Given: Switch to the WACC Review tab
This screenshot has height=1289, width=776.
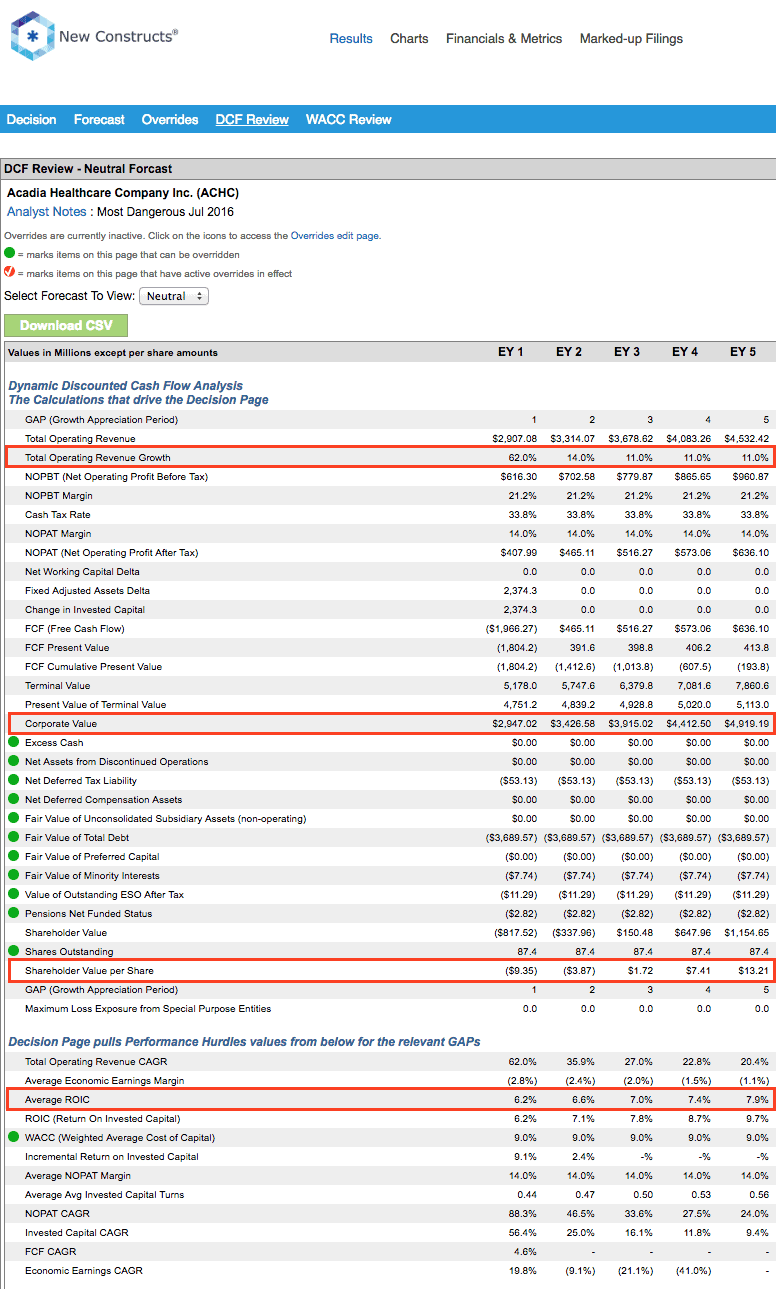Looking at the screenshot, I should 349,119.
